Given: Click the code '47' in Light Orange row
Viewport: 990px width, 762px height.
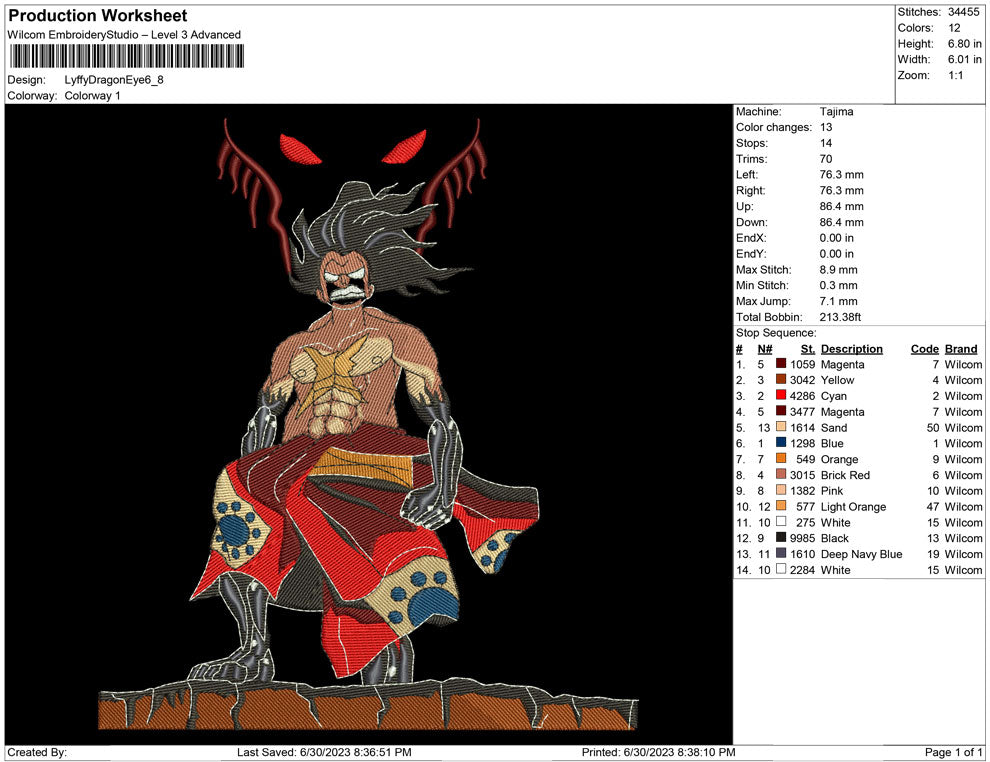Looking at the screenshot, I should (933, 506).
